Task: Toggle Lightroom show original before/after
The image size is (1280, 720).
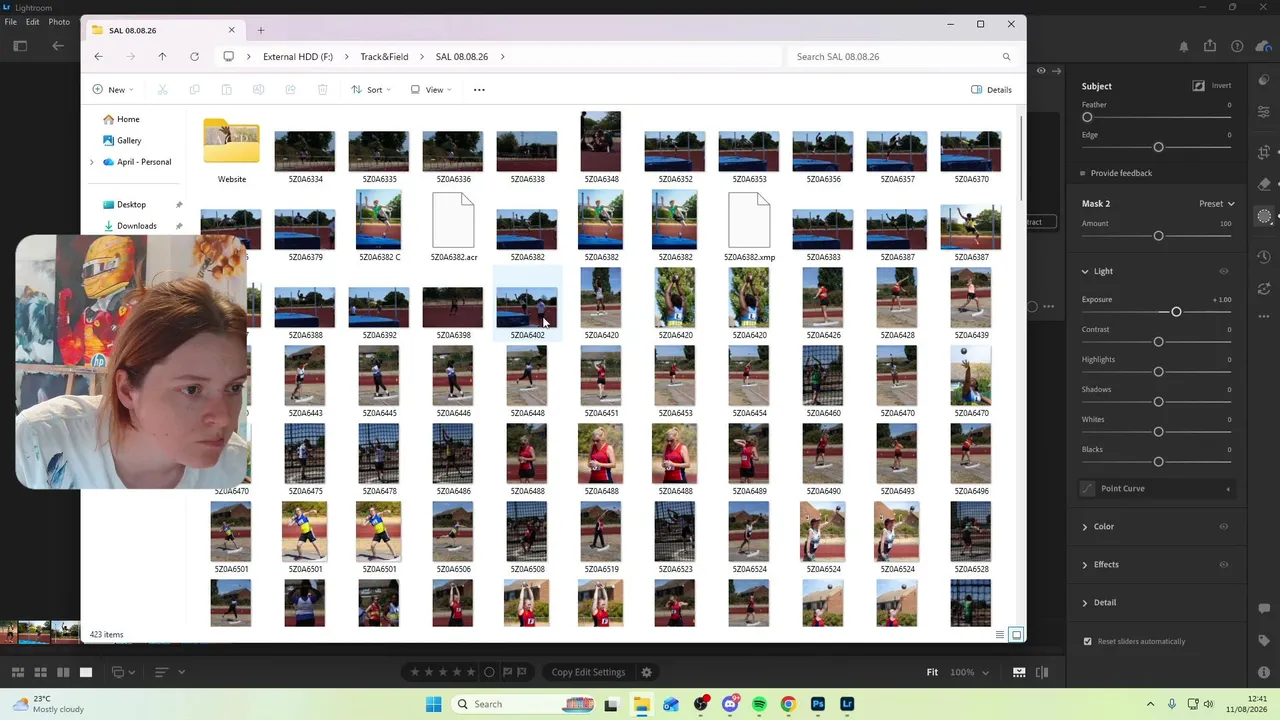Action: [x=1041, y=672]
